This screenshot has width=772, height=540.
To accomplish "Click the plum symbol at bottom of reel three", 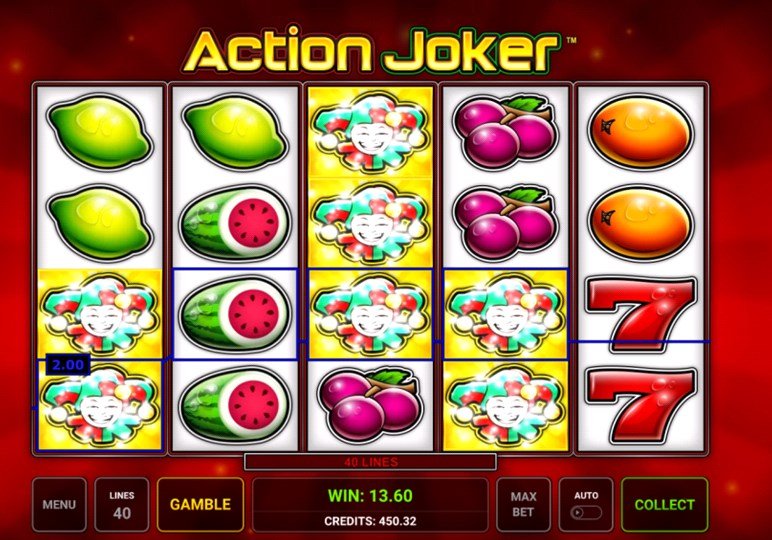I will pos(370,405).
